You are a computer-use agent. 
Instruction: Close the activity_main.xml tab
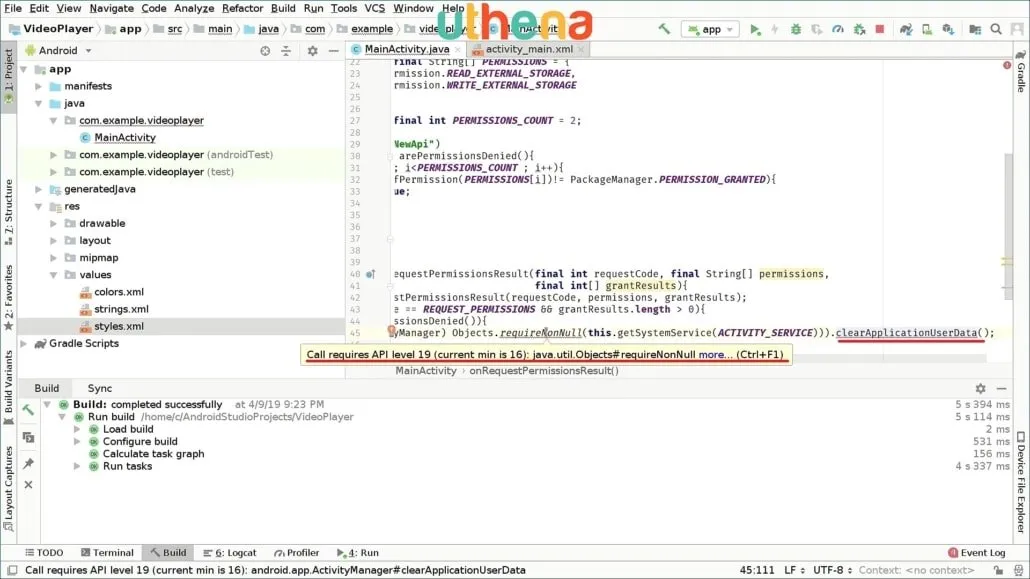point(581,49)
